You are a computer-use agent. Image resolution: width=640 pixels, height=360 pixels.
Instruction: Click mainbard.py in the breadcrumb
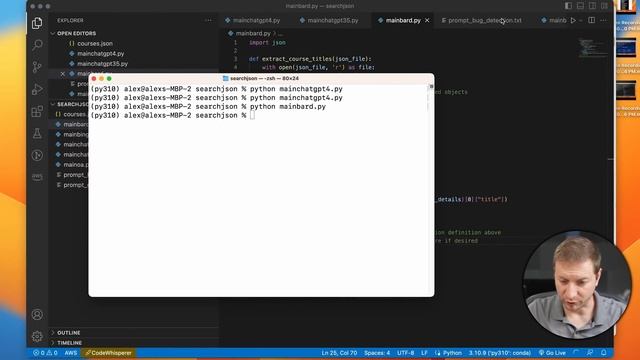point(253,33)
